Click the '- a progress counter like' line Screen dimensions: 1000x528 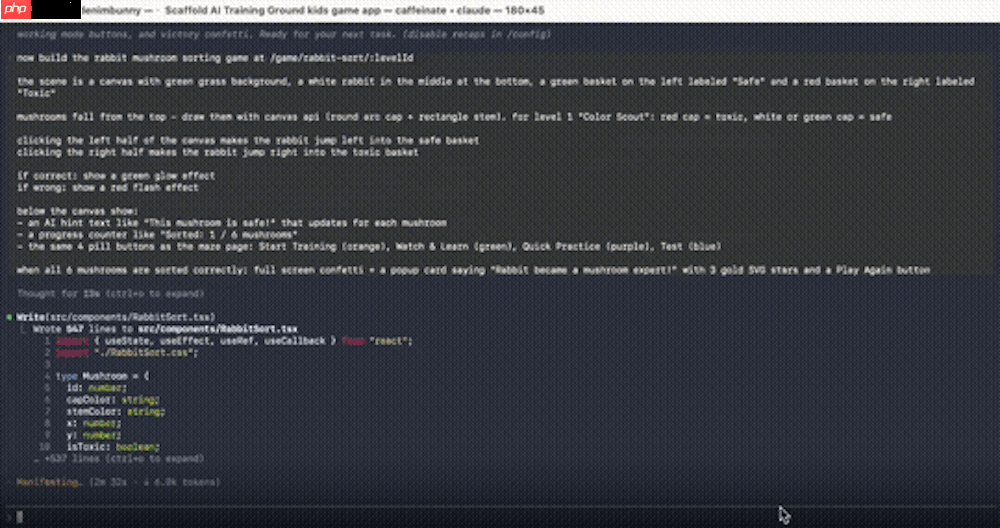[157, 235]
